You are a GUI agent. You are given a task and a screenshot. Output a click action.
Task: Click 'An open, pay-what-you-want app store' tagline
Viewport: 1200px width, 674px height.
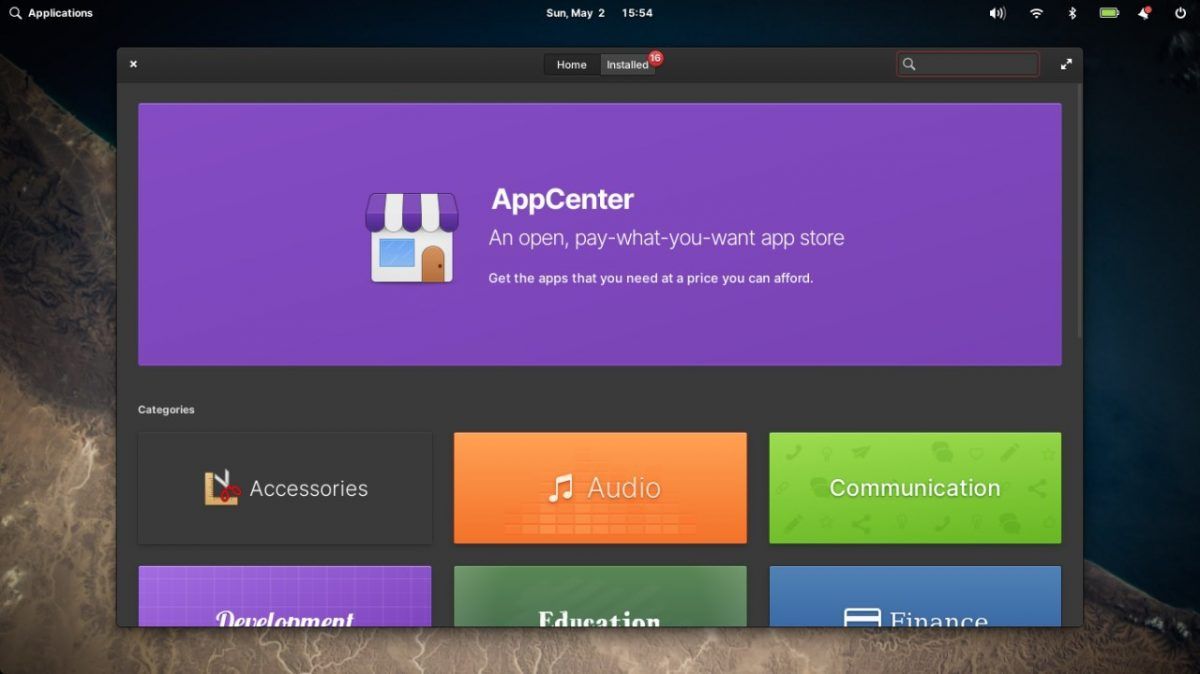666,238
